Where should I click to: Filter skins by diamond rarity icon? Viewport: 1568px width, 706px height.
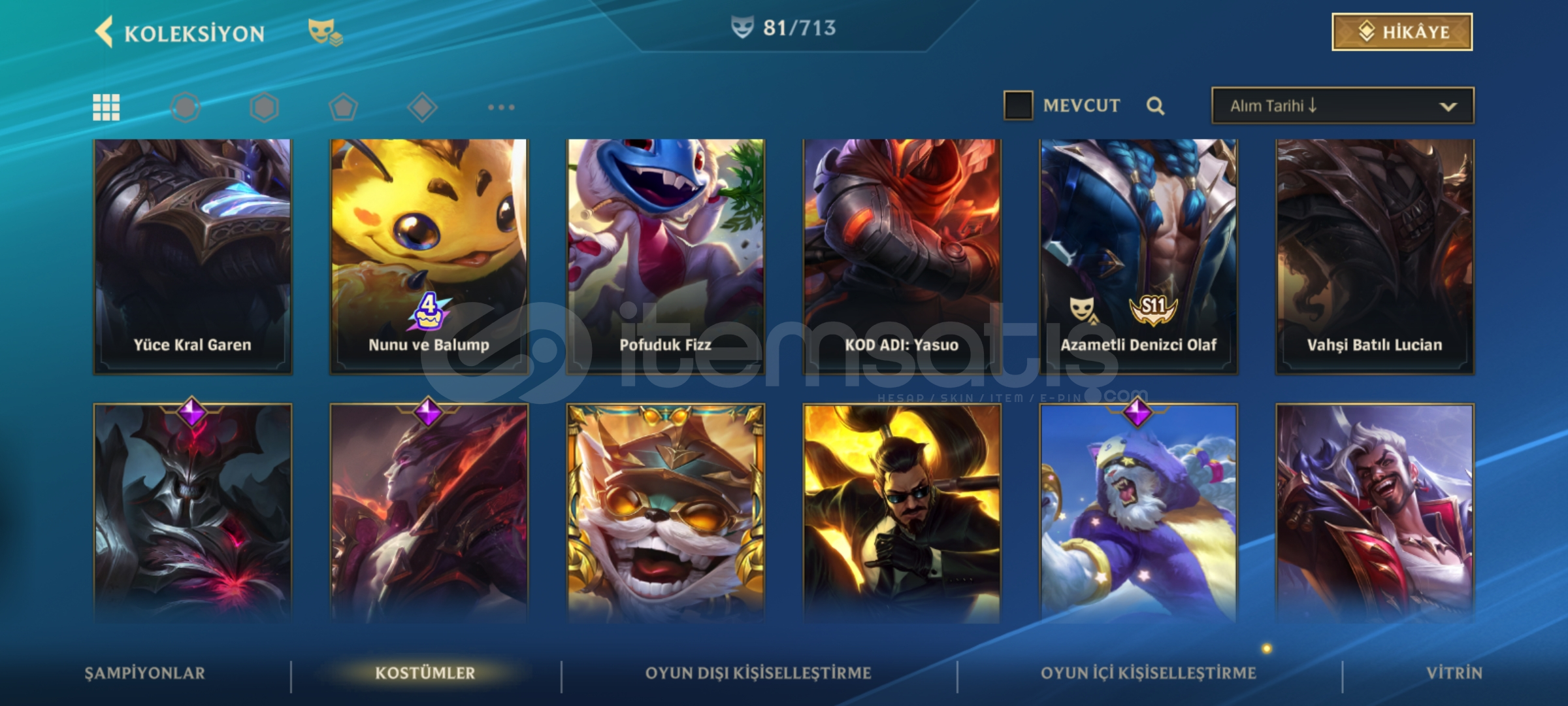(x=422, y=107)
